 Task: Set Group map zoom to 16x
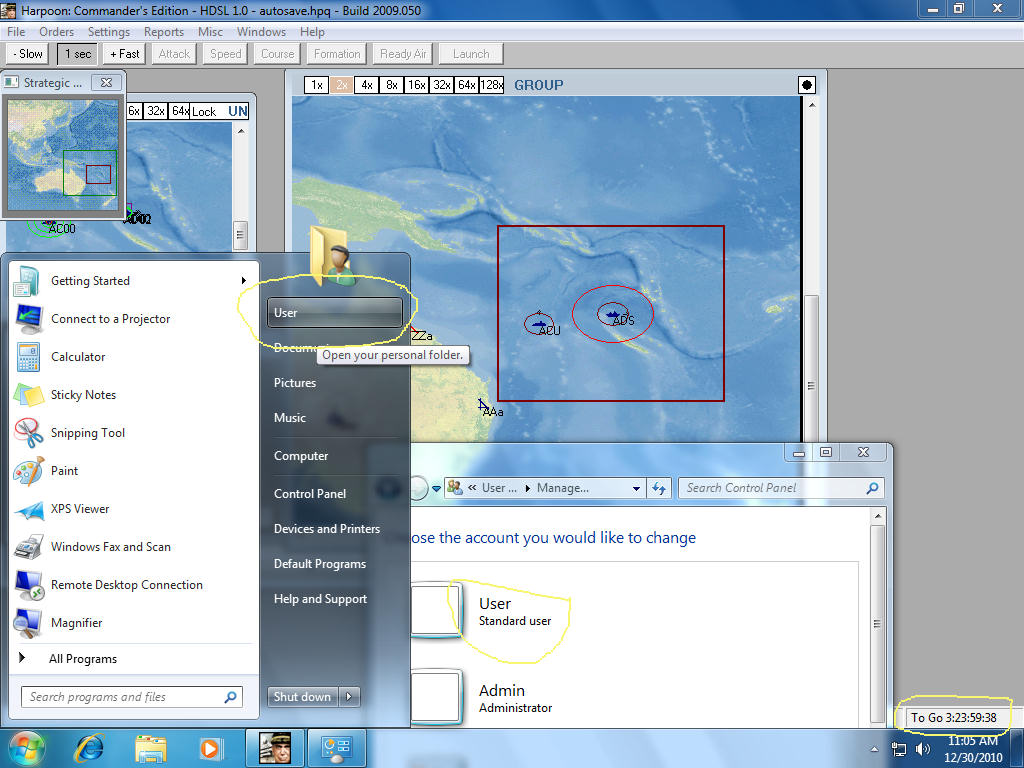pos(416,85)
